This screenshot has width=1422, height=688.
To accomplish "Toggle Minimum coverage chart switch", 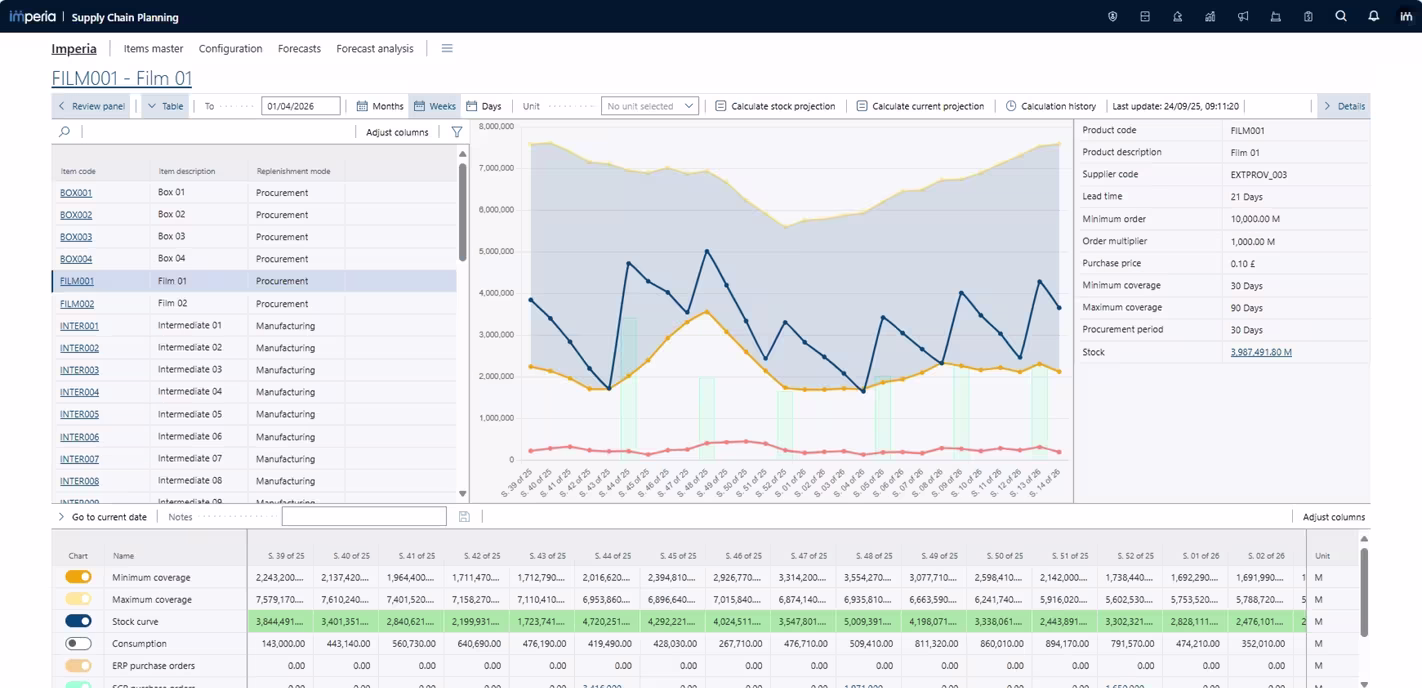I will 78,577.
